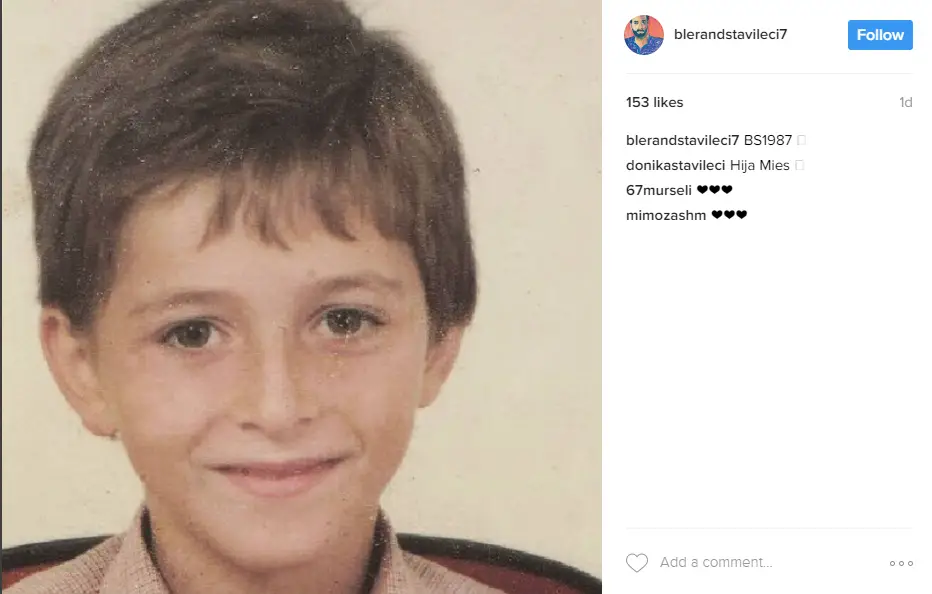The width and height of the screenshot is (932, 594).
Task: Open 67murseli commenter profile
Action: [x=659, y=190]
